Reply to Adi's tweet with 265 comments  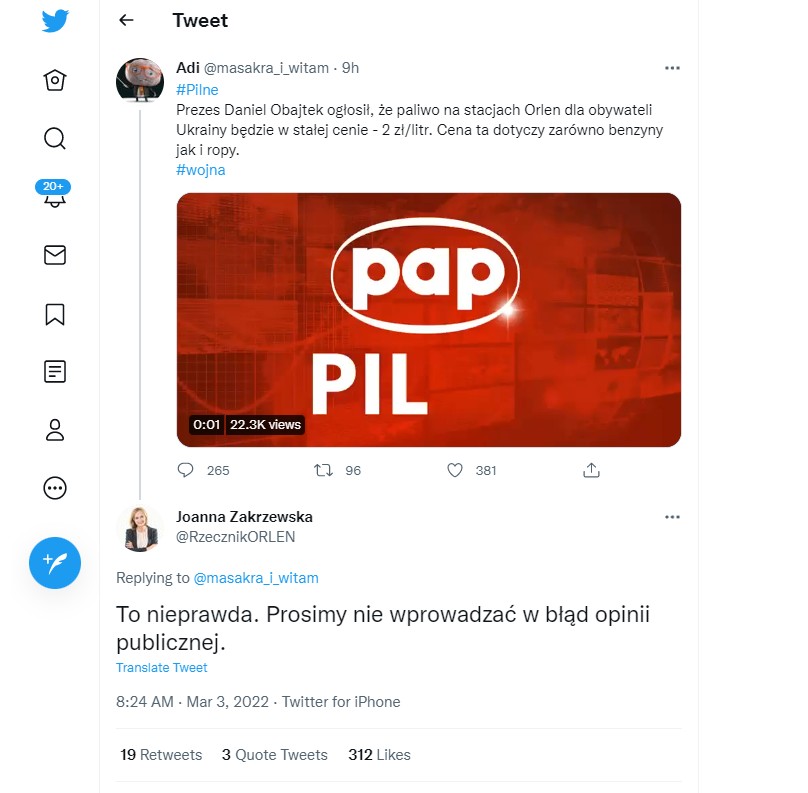(185, 470)
